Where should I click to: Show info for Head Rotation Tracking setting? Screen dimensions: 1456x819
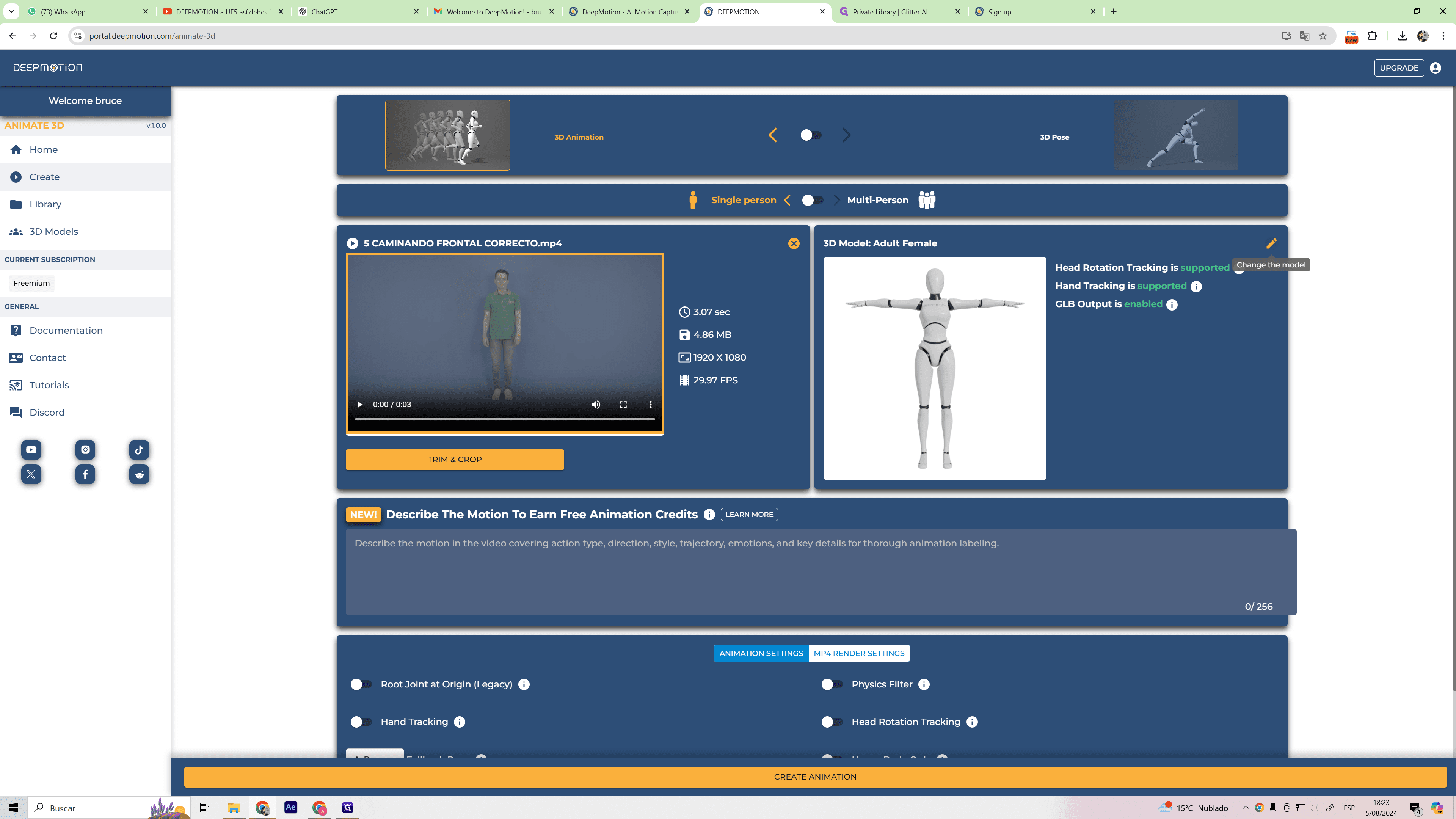pyautogui.click(x=972, y=722)
